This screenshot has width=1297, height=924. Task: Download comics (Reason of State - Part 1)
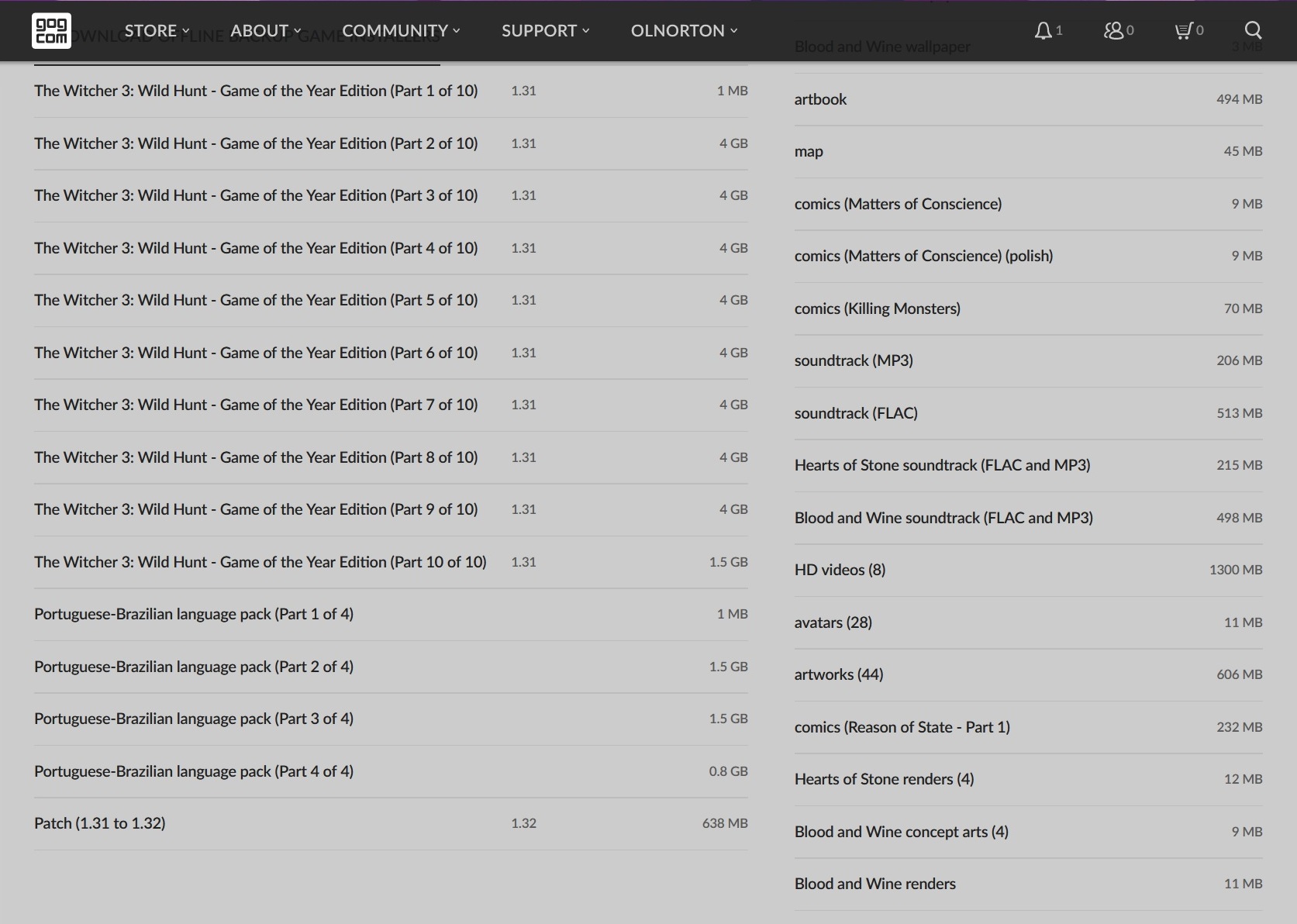[1028, 727]
